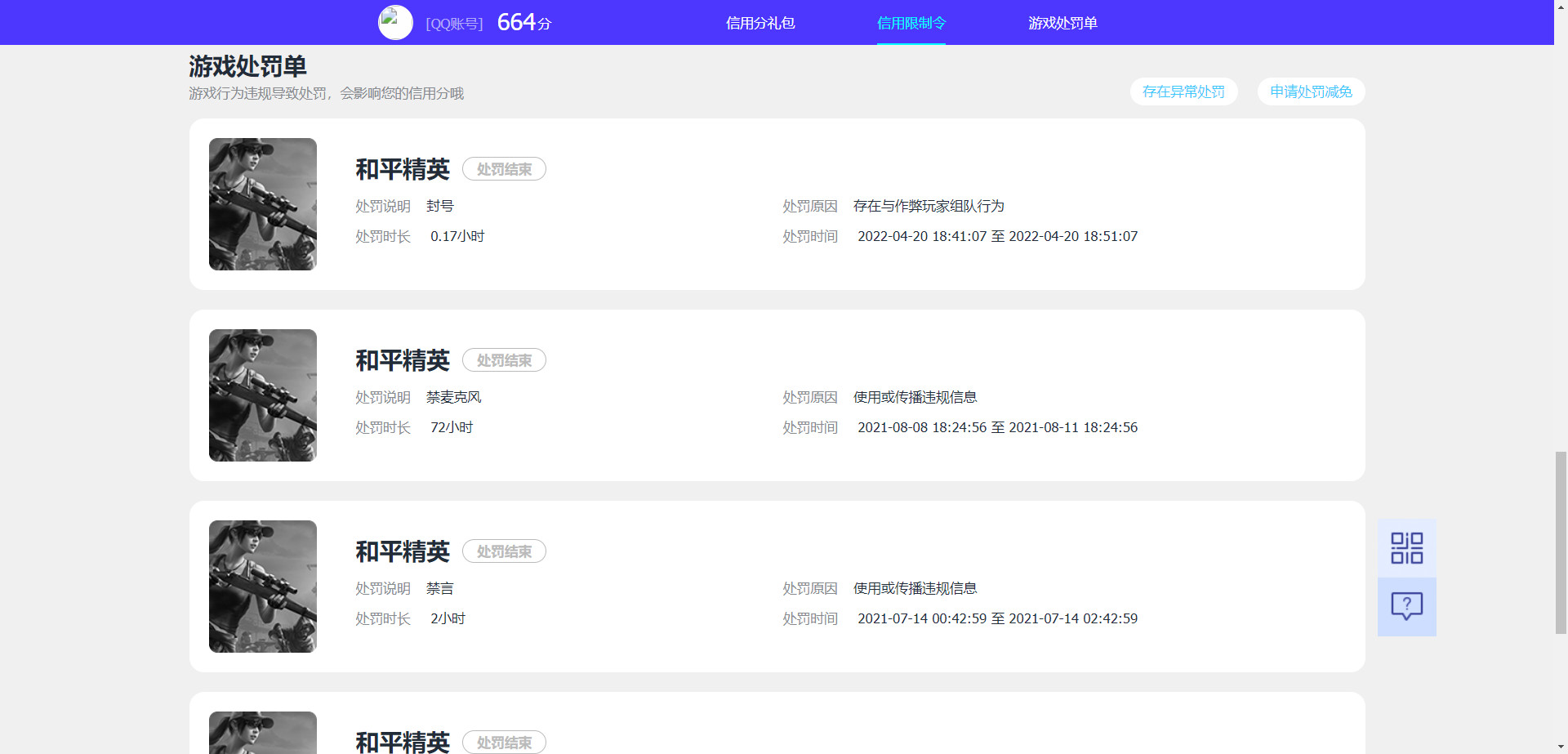Click the 封号 penalty description
Screen dimensions: 1568x754
(439, 206)
